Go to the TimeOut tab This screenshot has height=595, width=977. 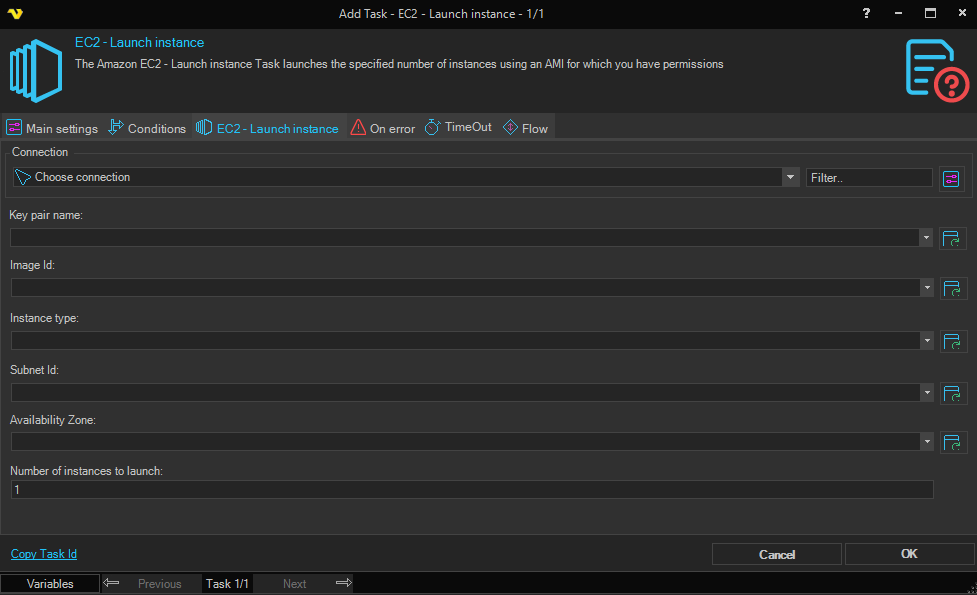[458, 128]
